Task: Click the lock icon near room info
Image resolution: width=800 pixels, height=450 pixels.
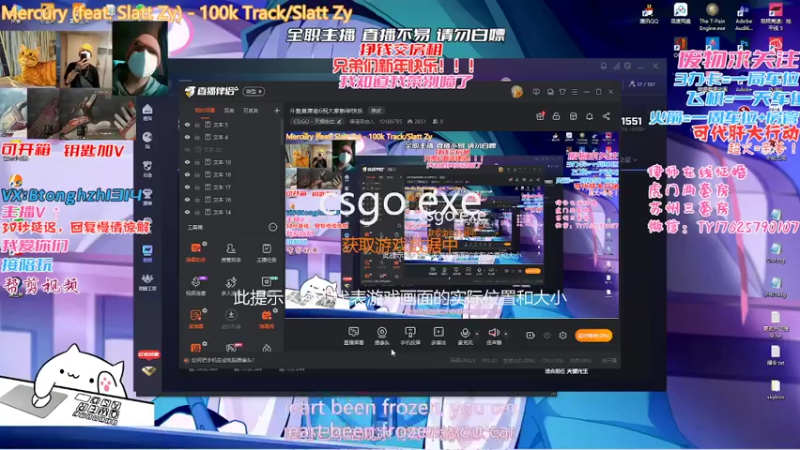Action: click(556, 116)
